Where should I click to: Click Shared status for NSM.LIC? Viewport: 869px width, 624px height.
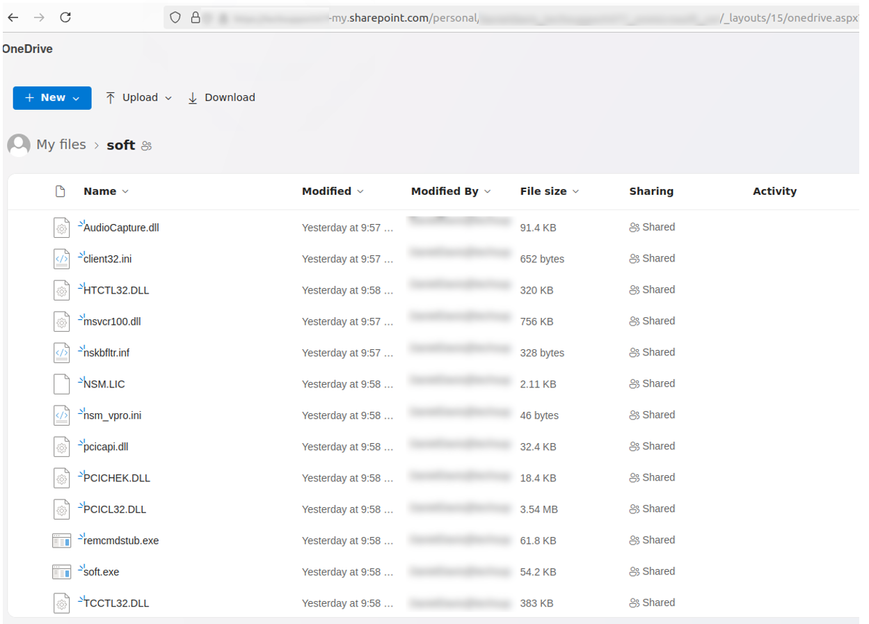click(x=652, y=383)
